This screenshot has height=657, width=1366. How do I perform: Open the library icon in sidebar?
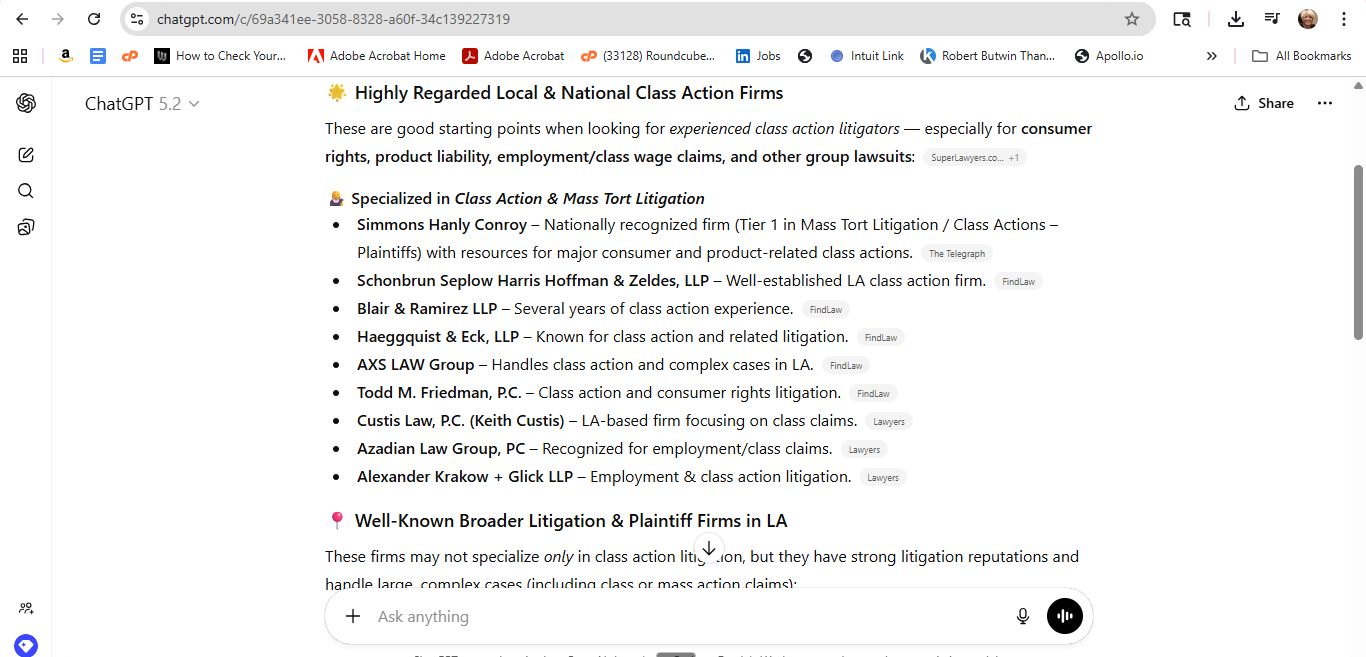[x=26, y=227]
